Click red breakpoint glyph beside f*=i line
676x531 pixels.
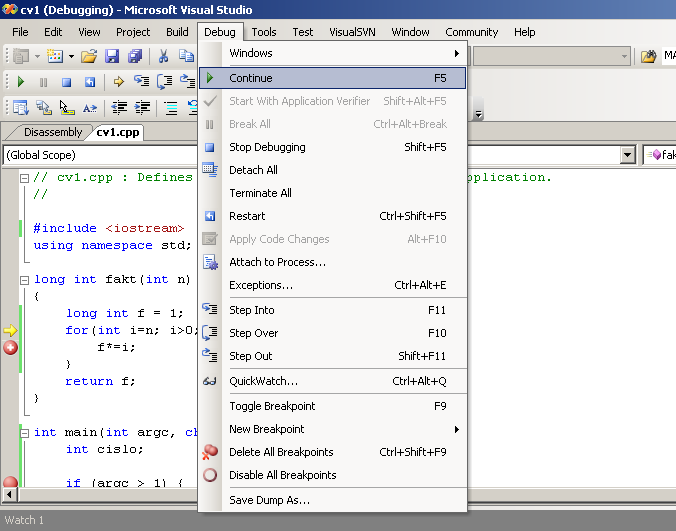coord(10,347)
